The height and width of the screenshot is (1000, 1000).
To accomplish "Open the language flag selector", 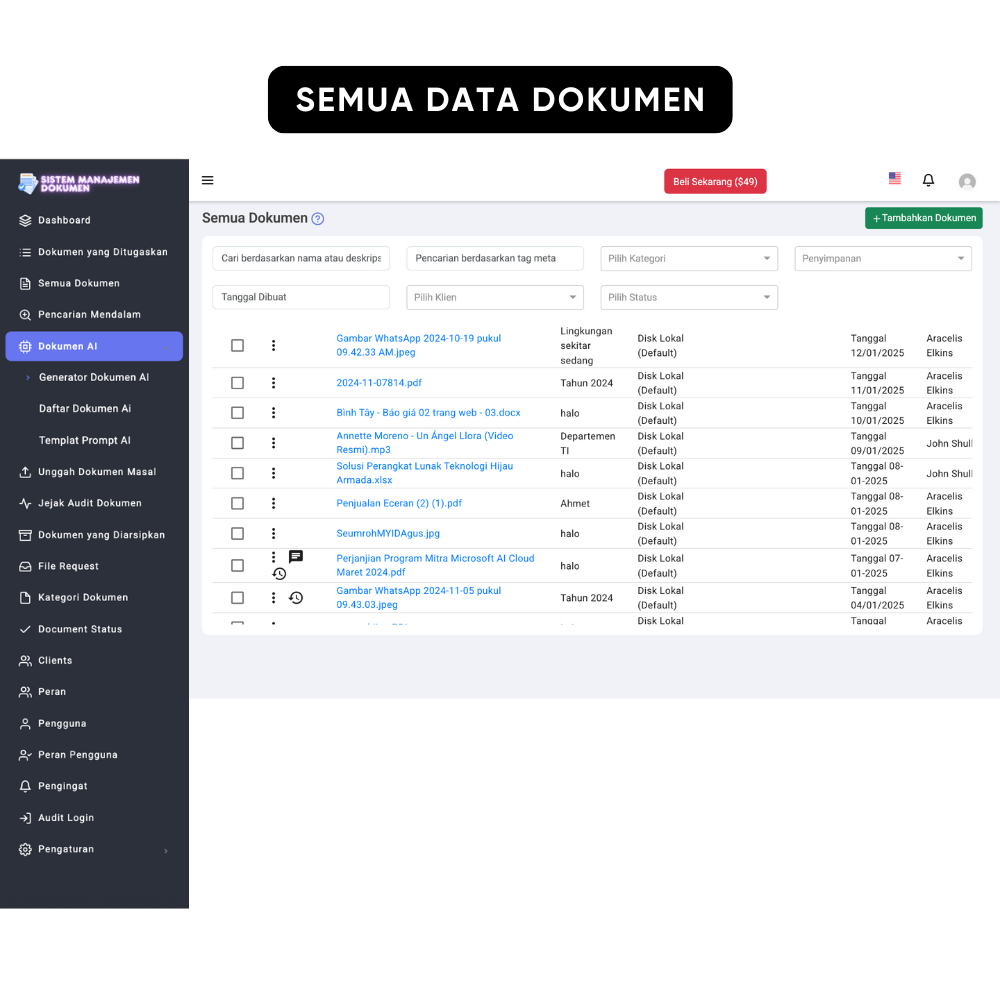I will [895, 179].
